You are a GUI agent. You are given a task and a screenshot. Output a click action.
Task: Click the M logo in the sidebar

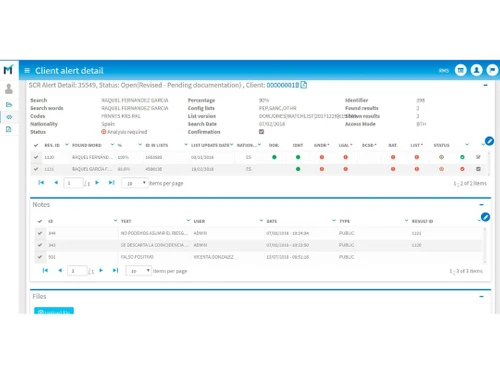[8, 70]
